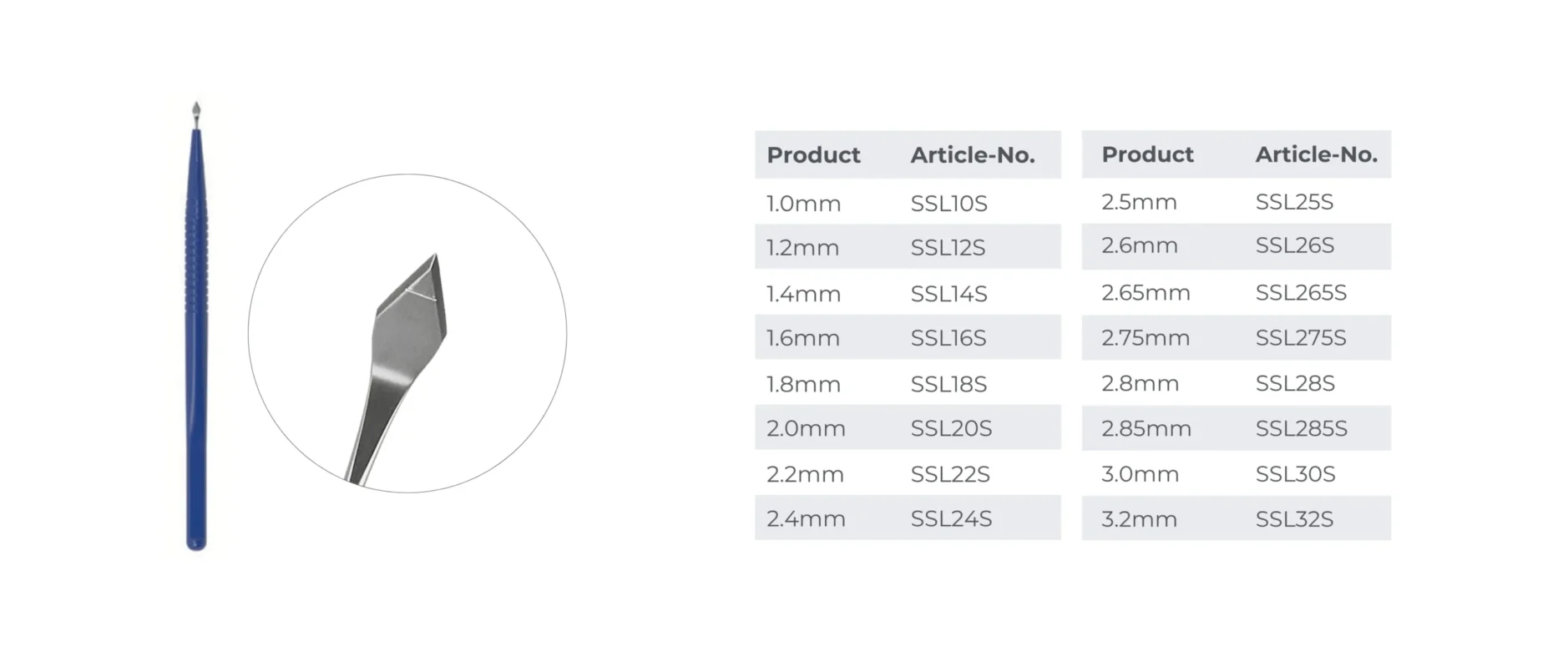
Task: Click article number SSL275S
Action: click(1301, 338)
